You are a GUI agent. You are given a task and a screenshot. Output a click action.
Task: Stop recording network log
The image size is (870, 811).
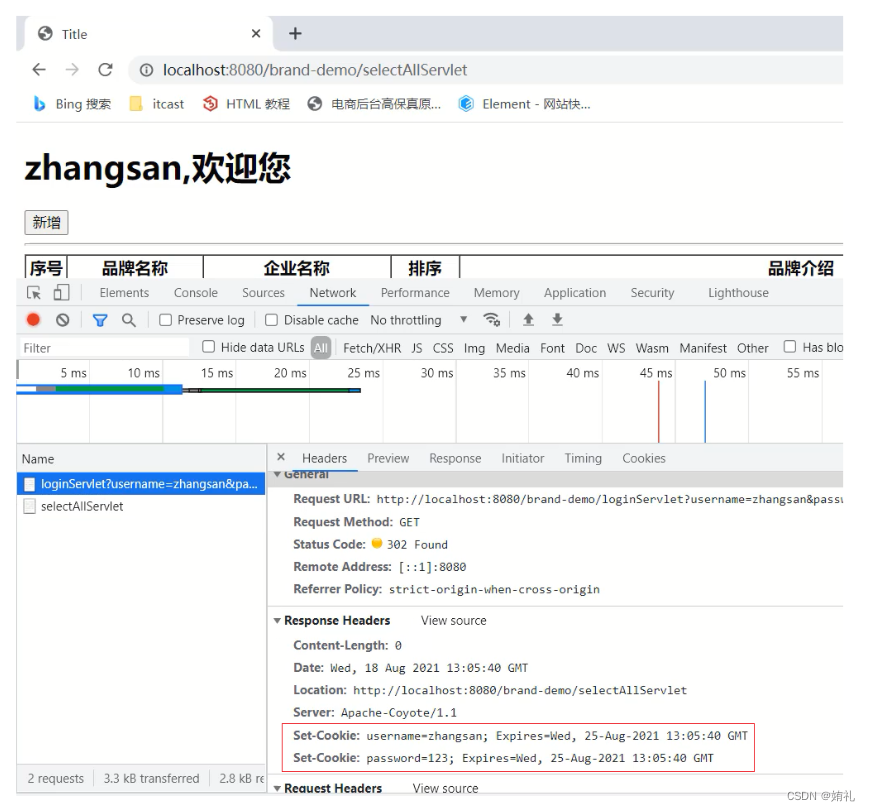(33, 320)
